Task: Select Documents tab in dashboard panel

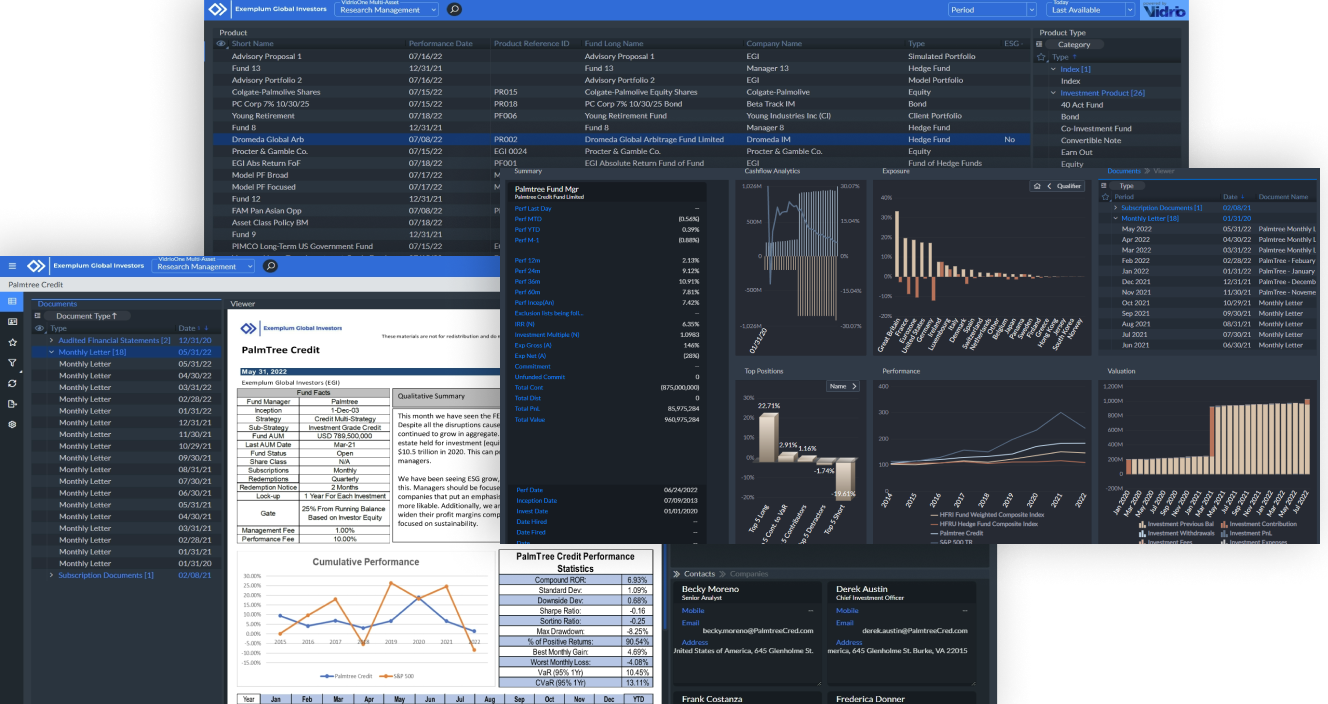Action: pos(1124,171)
